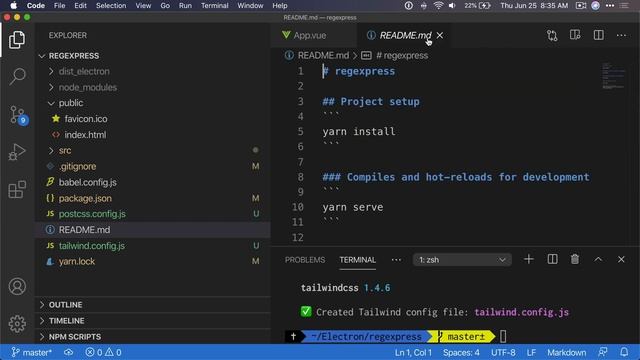Maximize panel with up chevron
The width and height of the screenshot is (640, 360).
click(x=598, y=259)
